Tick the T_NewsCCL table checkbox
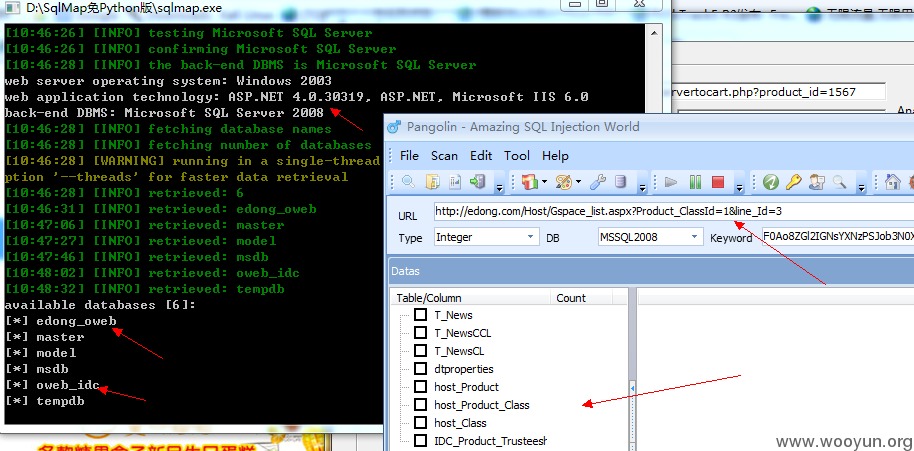This screenshot has width=914, height=451. click(420, 333)
